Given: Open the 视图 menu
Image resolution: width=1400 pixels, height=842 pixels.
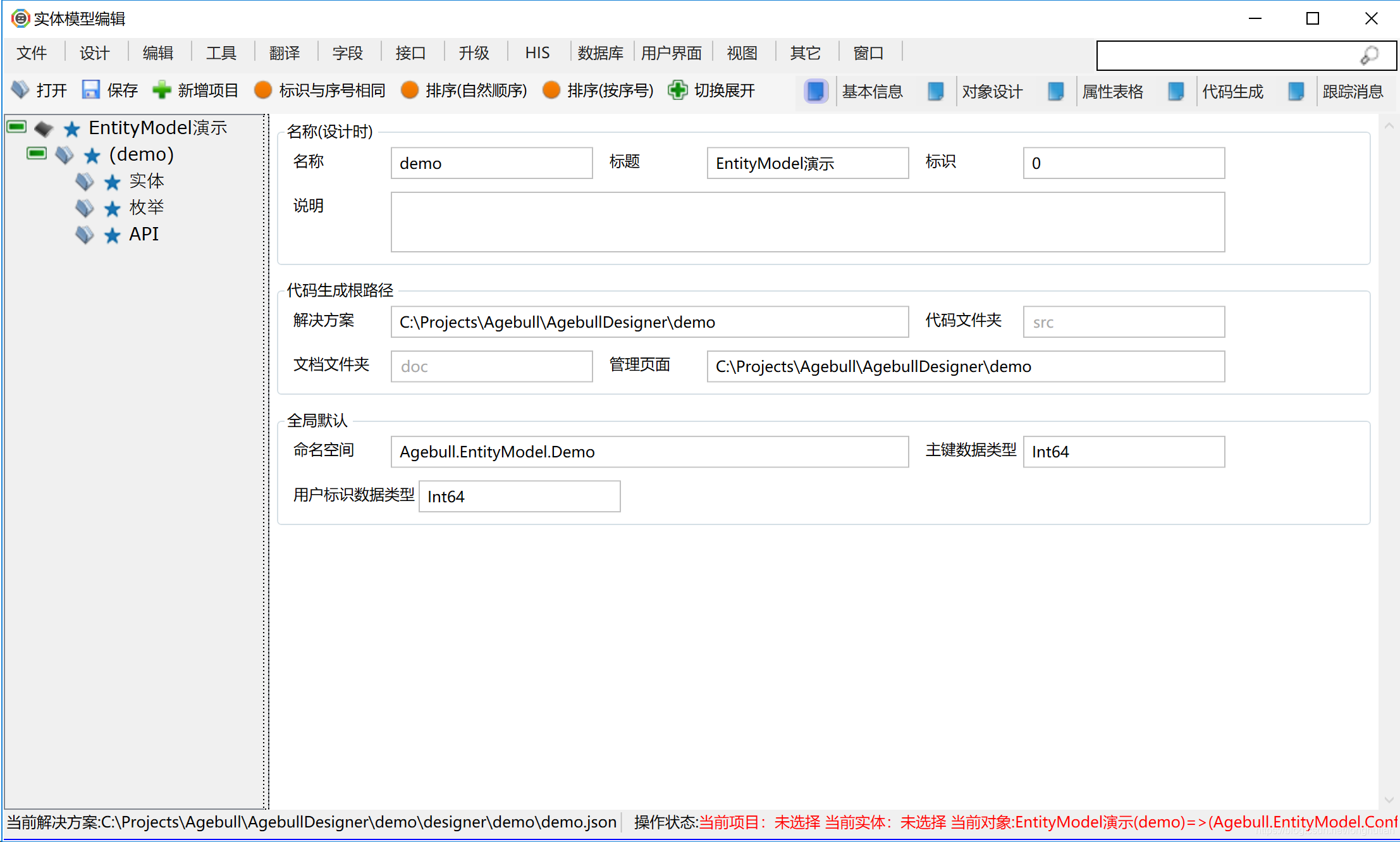Looking at the screenshot, I should click(x=742, y=53).
